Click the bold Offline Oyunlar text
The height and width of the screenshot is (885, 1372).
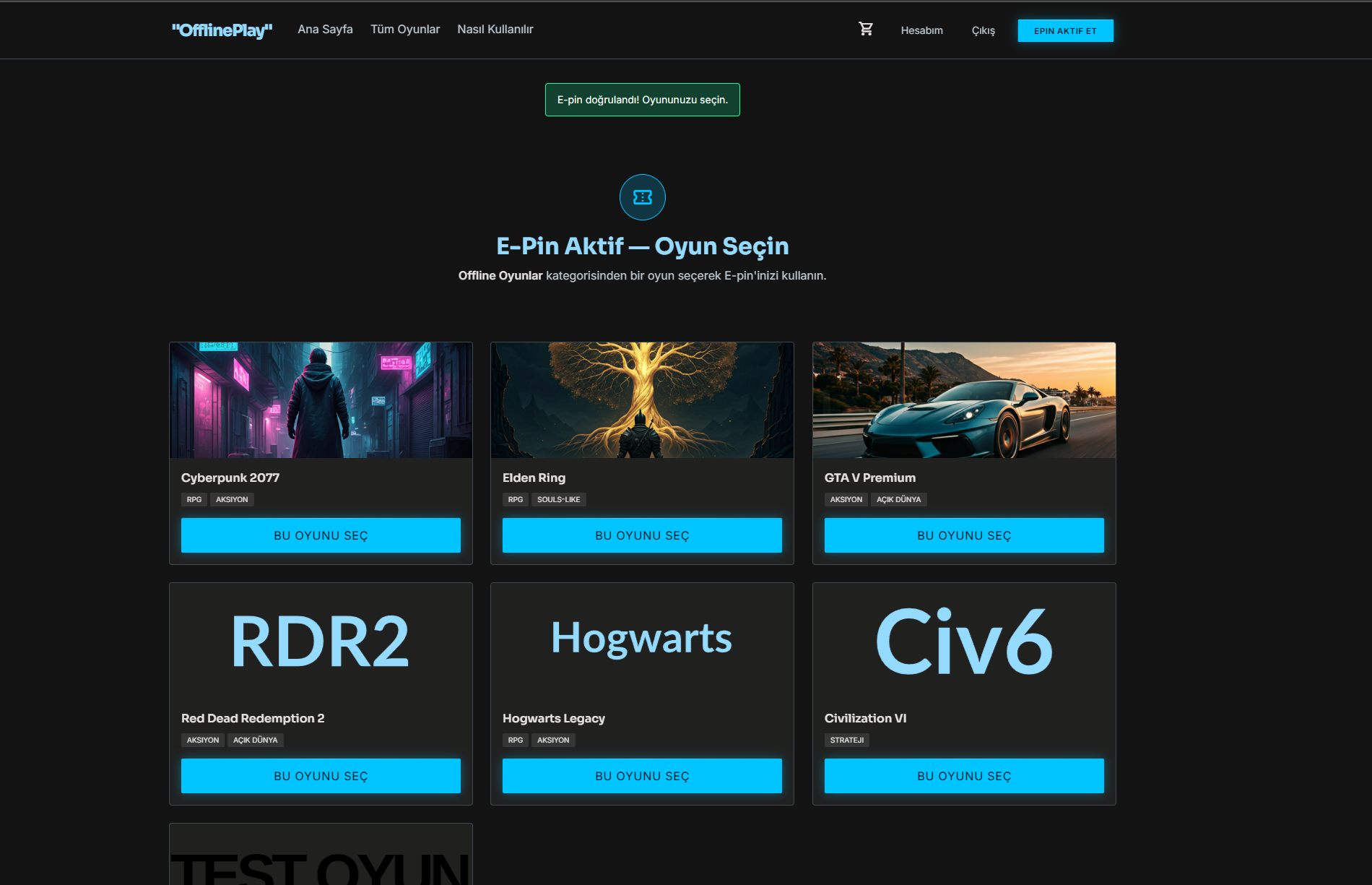500,275
